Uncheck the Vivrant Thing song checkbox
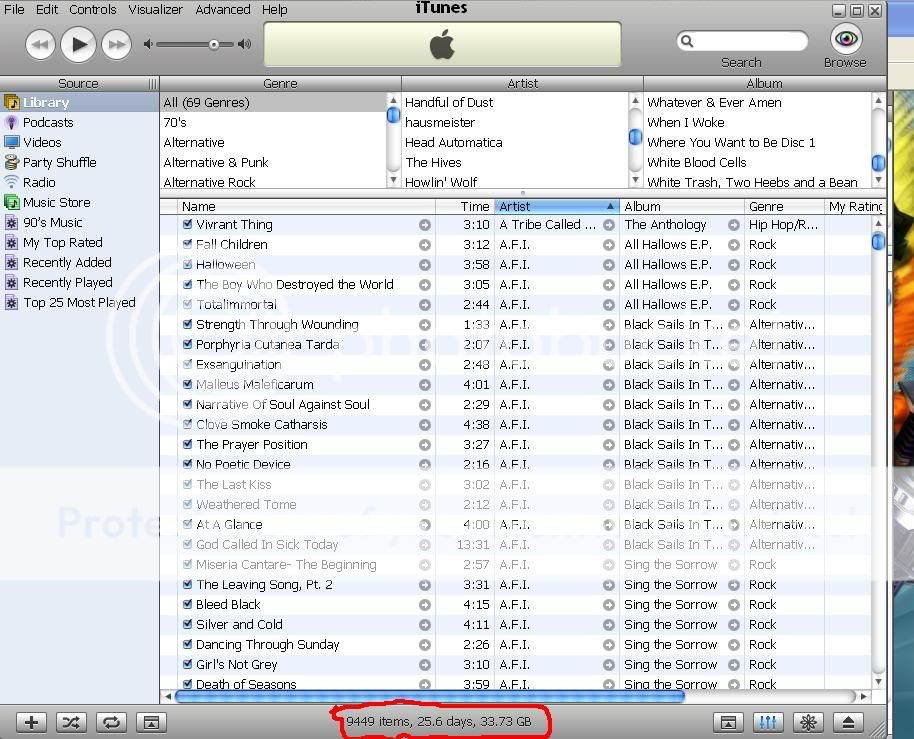Image resolution: width=914 pixels, height=739 pixels. coord(187,225)
